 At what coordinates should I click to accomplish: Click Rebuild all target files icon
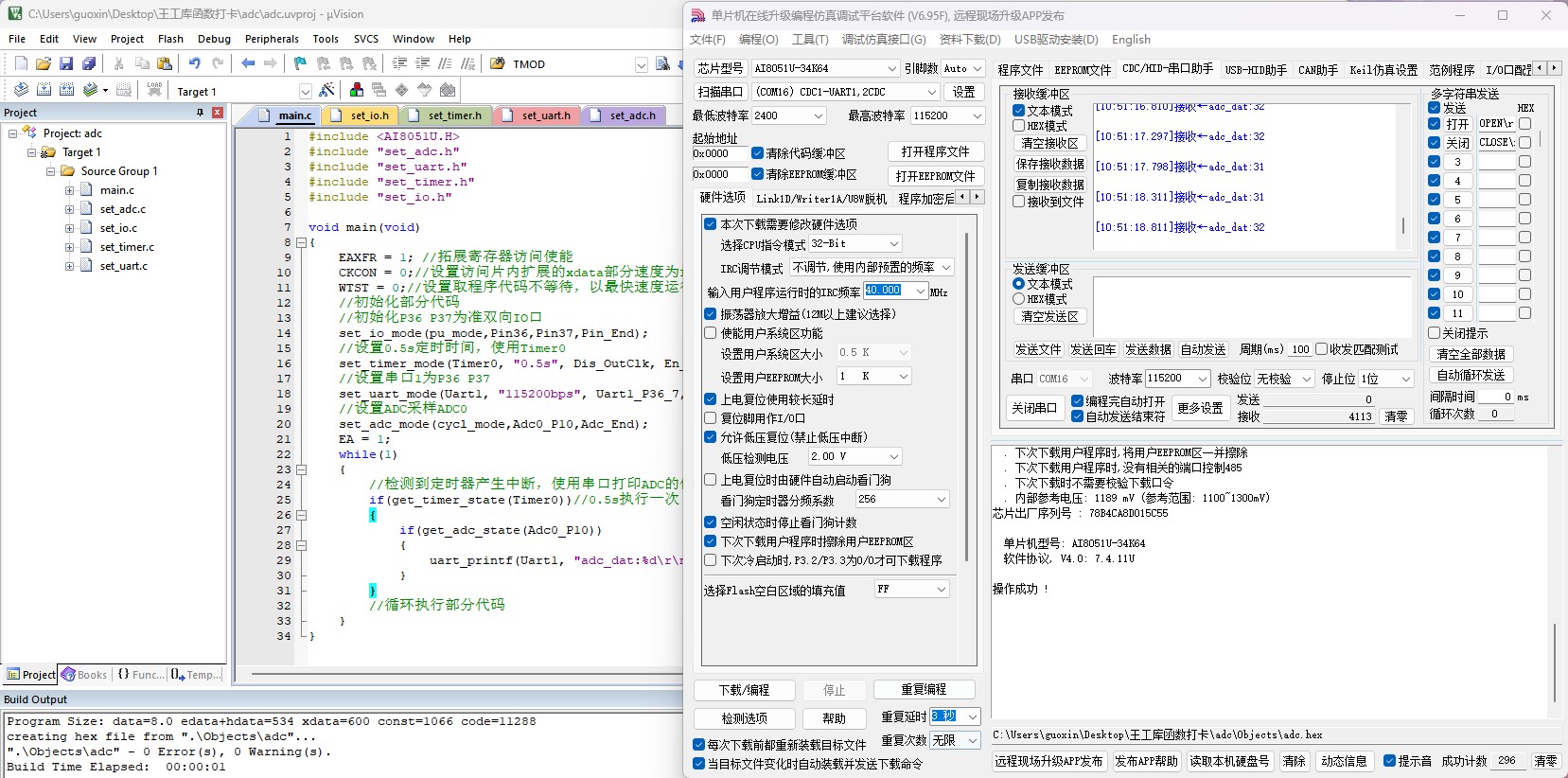(66, 90)
